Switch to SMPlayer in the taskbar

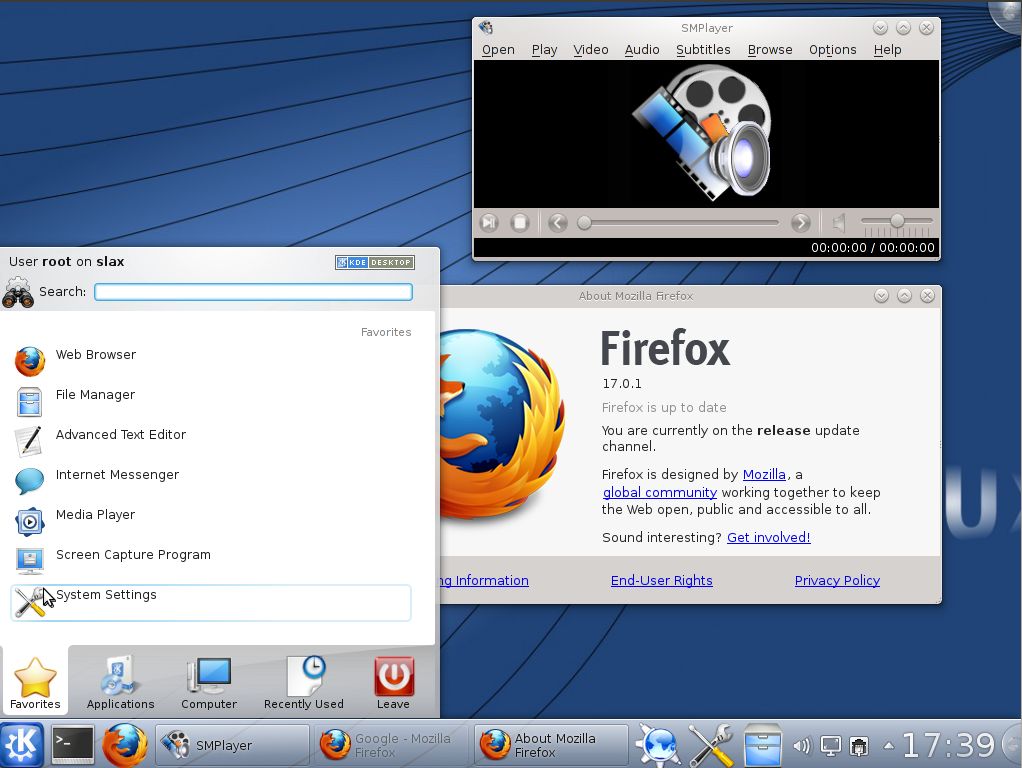[232, 745]
